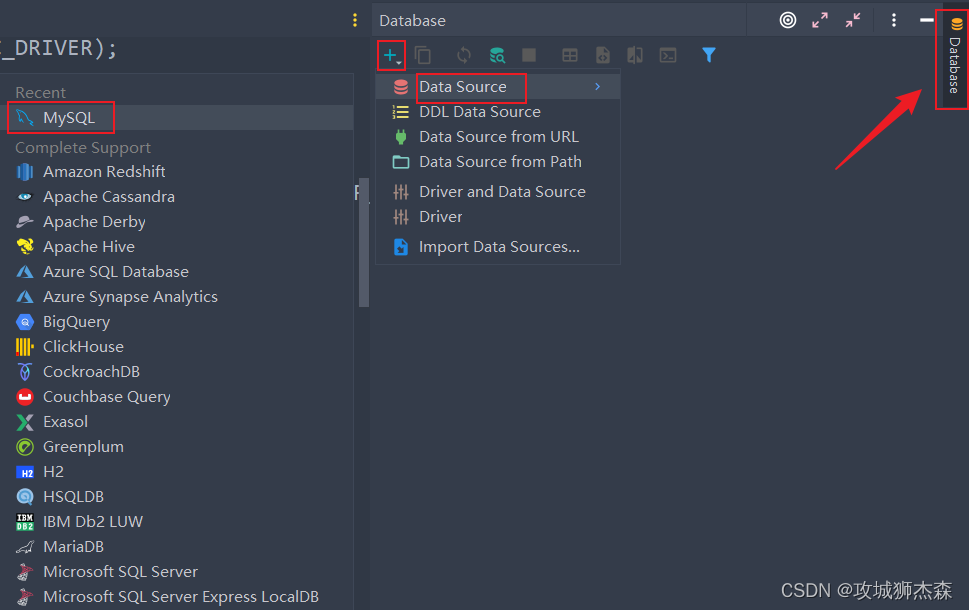
Task: Choose Data Source from URL
Action: coord(497,137)
